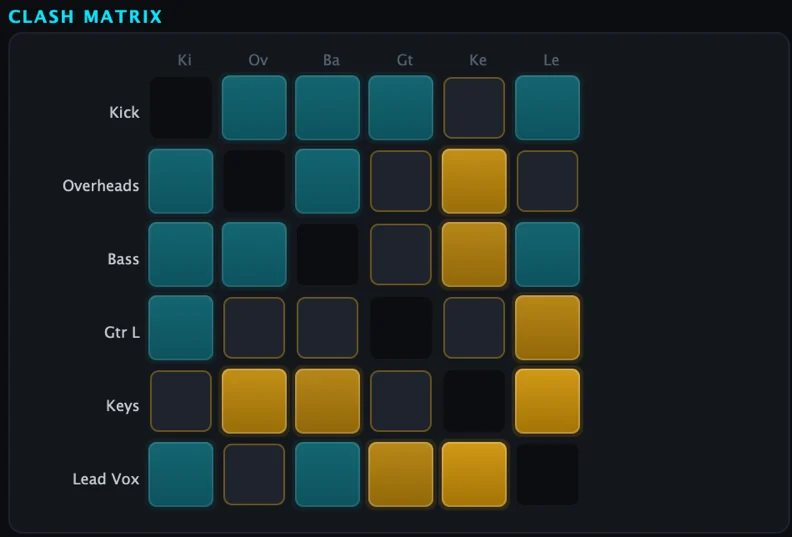Click the Kick row Ke column outlined cell
This screenshot has width=792, height=537.
[x=474, y=108]
